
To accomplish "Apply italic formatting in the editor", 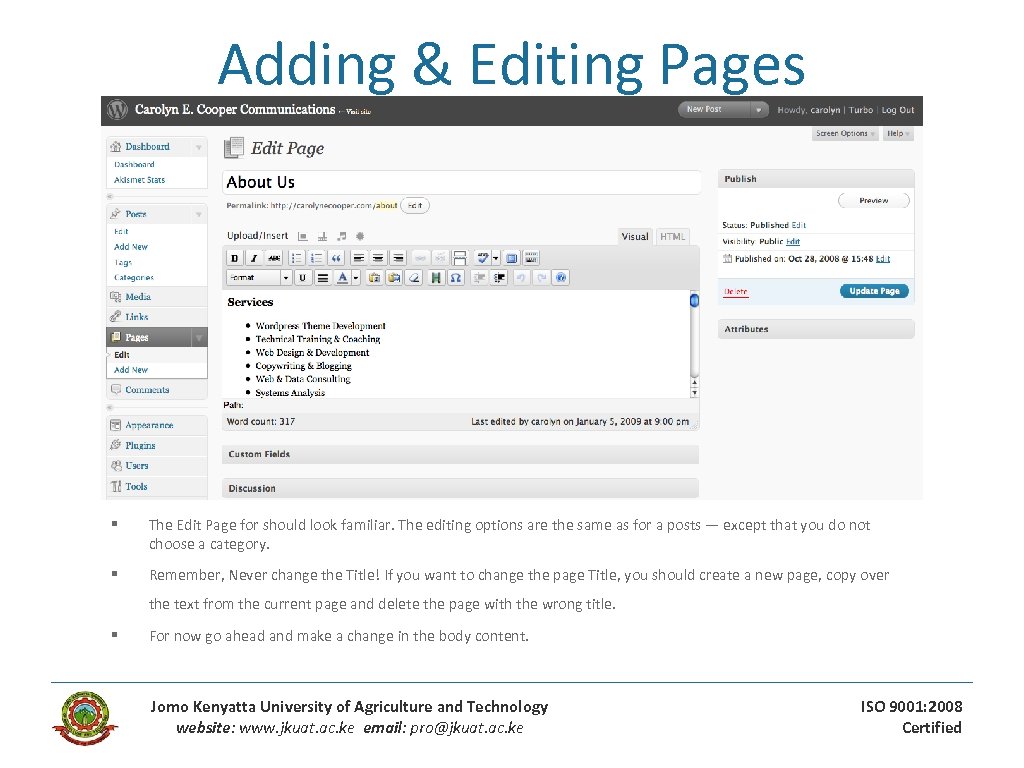I will (x=252, y=256).
